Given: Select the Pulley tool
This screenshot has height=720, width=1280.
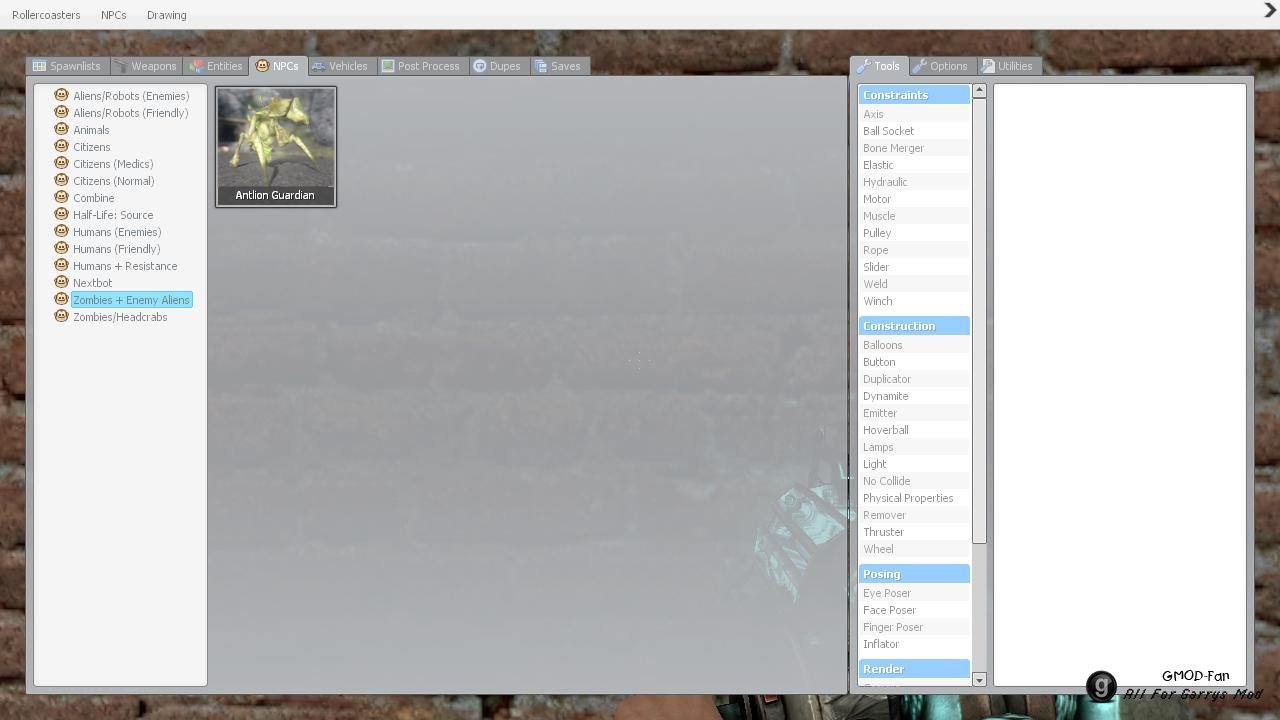Looking at the screenshot, I should pyautogui.click(x=914, y=233).
